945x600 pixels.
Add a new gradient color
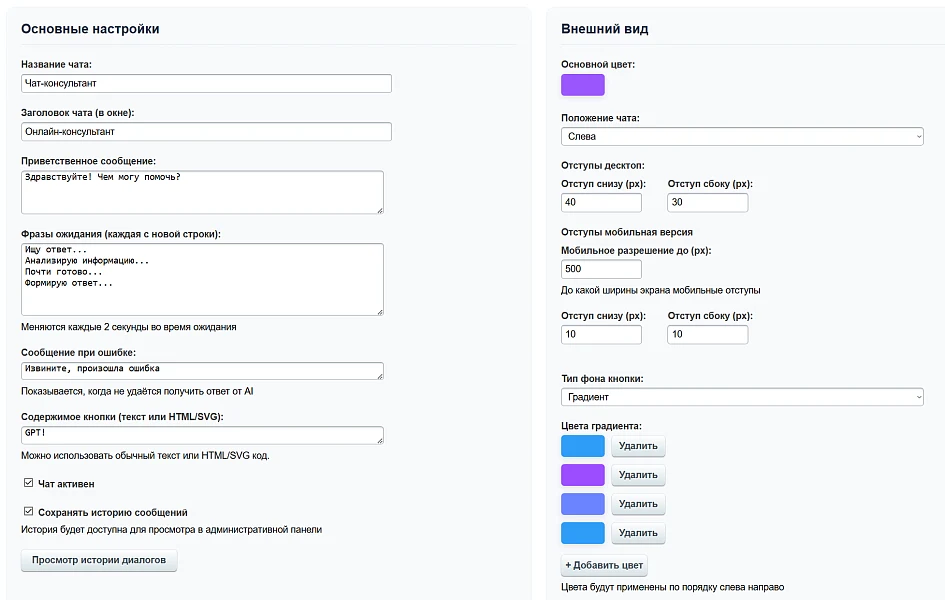coord(604,565)
